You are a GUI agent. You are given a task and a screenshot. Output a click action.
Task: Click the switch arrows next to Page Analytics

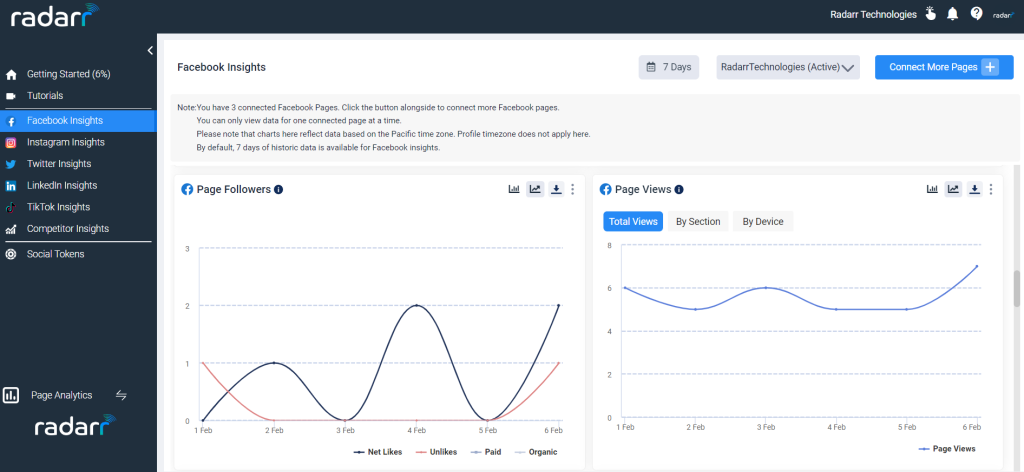click(121, 395)
